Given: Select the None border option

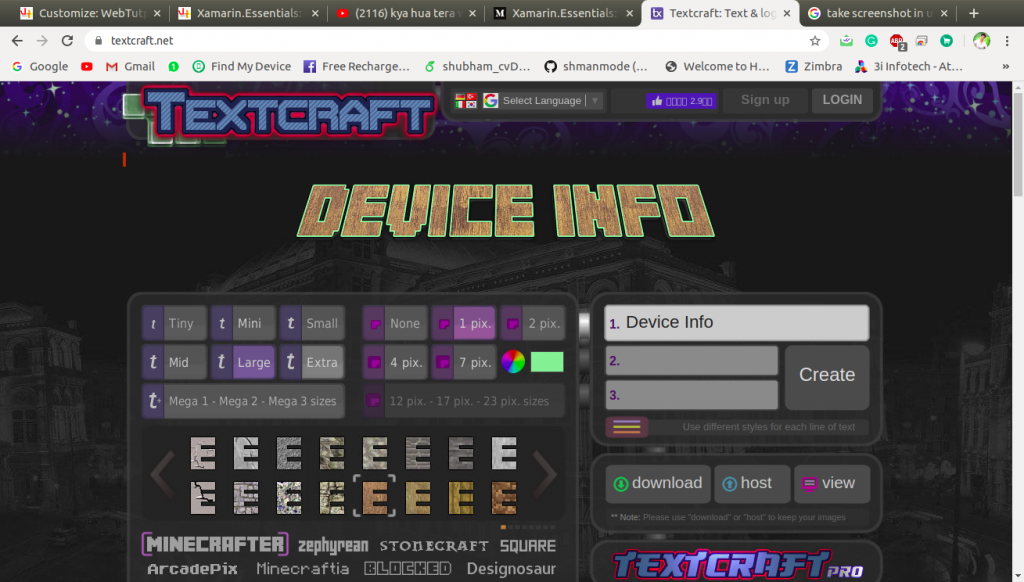Looking at the screenshot, I should pos(395,323).
